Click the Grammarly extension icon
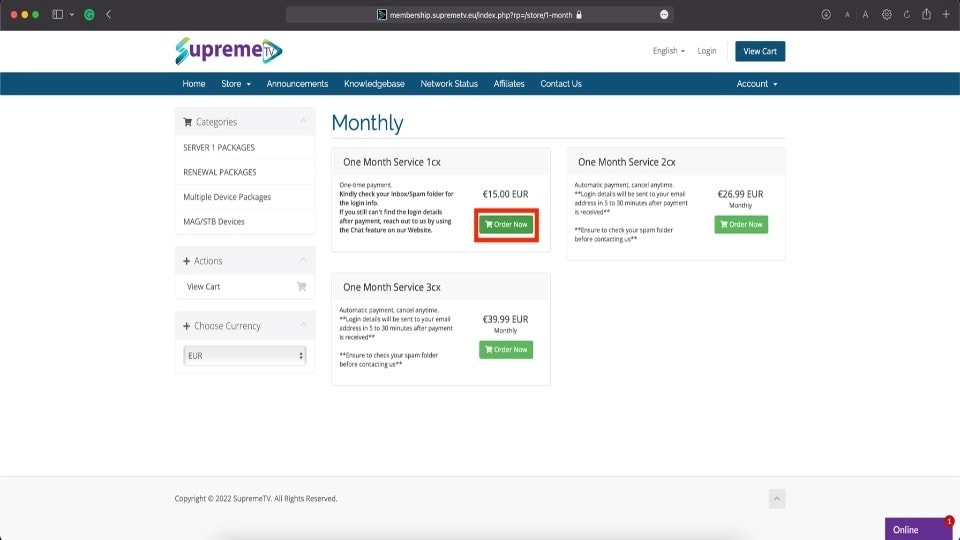The image size is (960, 540). (89, 14)
